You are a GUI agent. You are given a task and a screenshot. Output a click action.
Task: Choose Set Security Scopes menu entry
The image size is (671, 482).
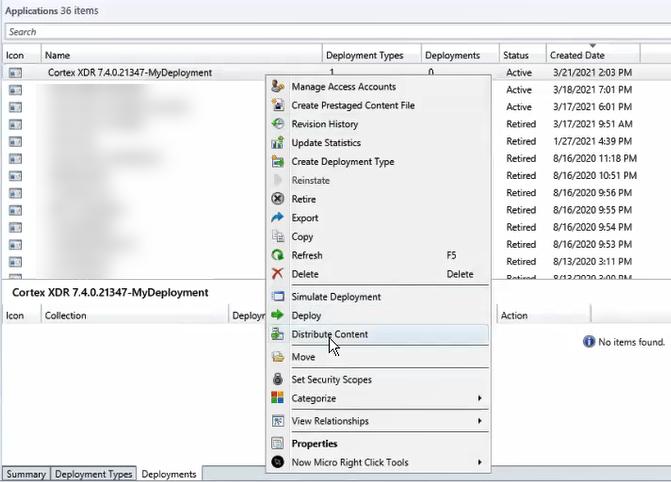378,379
